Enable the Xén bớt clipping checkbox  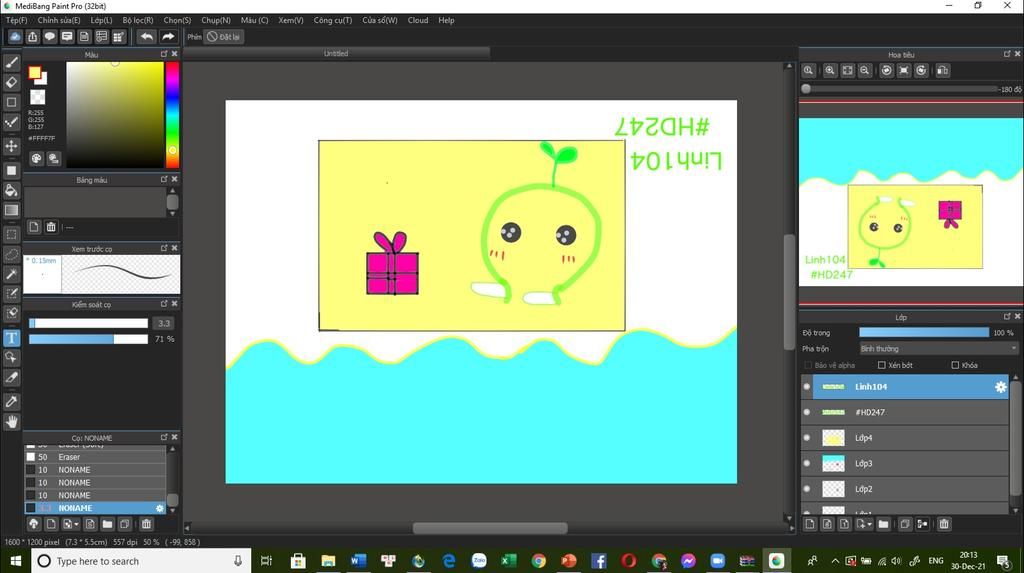[882, 365]
